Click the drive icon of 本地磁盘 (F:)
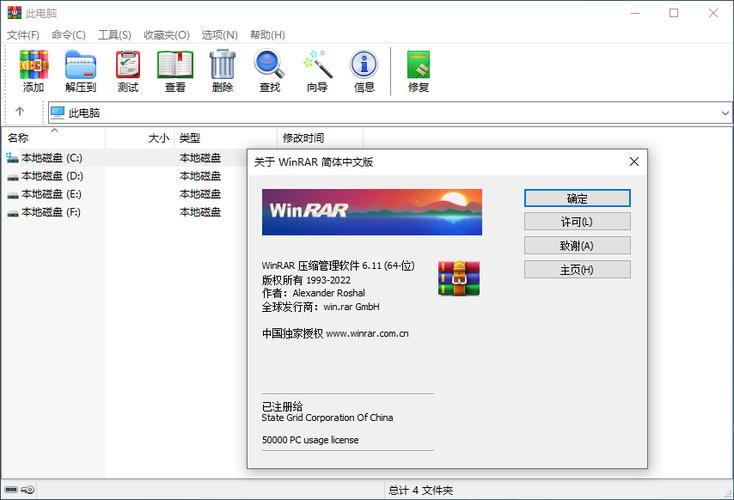The image size is (734, 500). (13, 213)
